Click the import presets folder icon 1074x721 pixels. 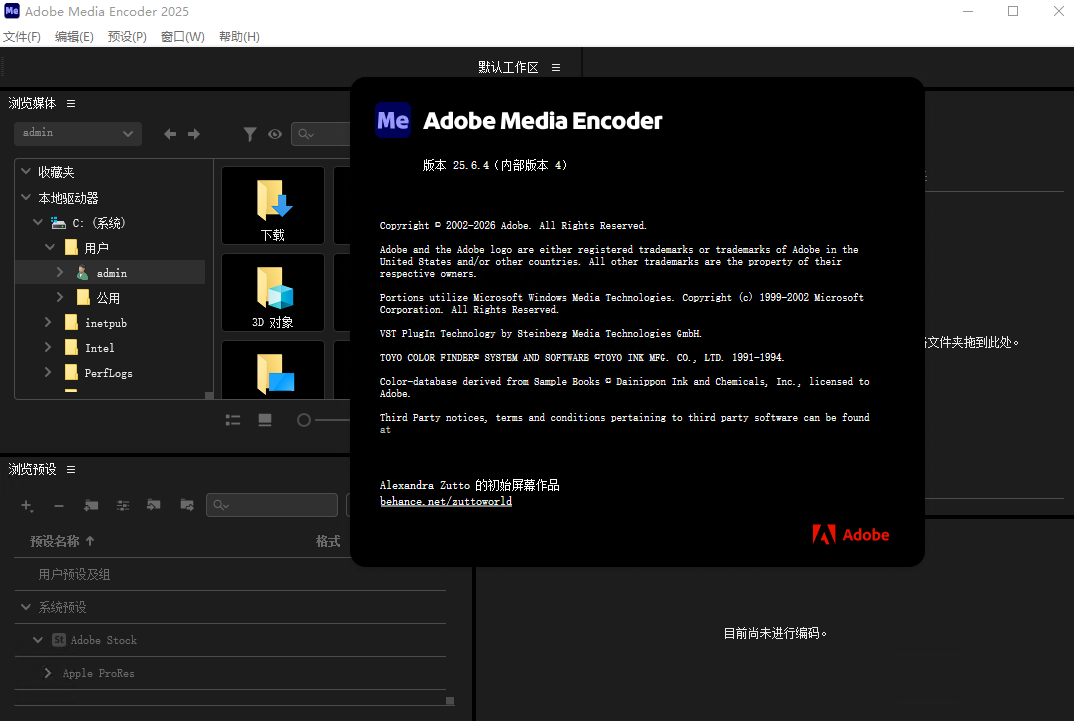click(153, 505)
